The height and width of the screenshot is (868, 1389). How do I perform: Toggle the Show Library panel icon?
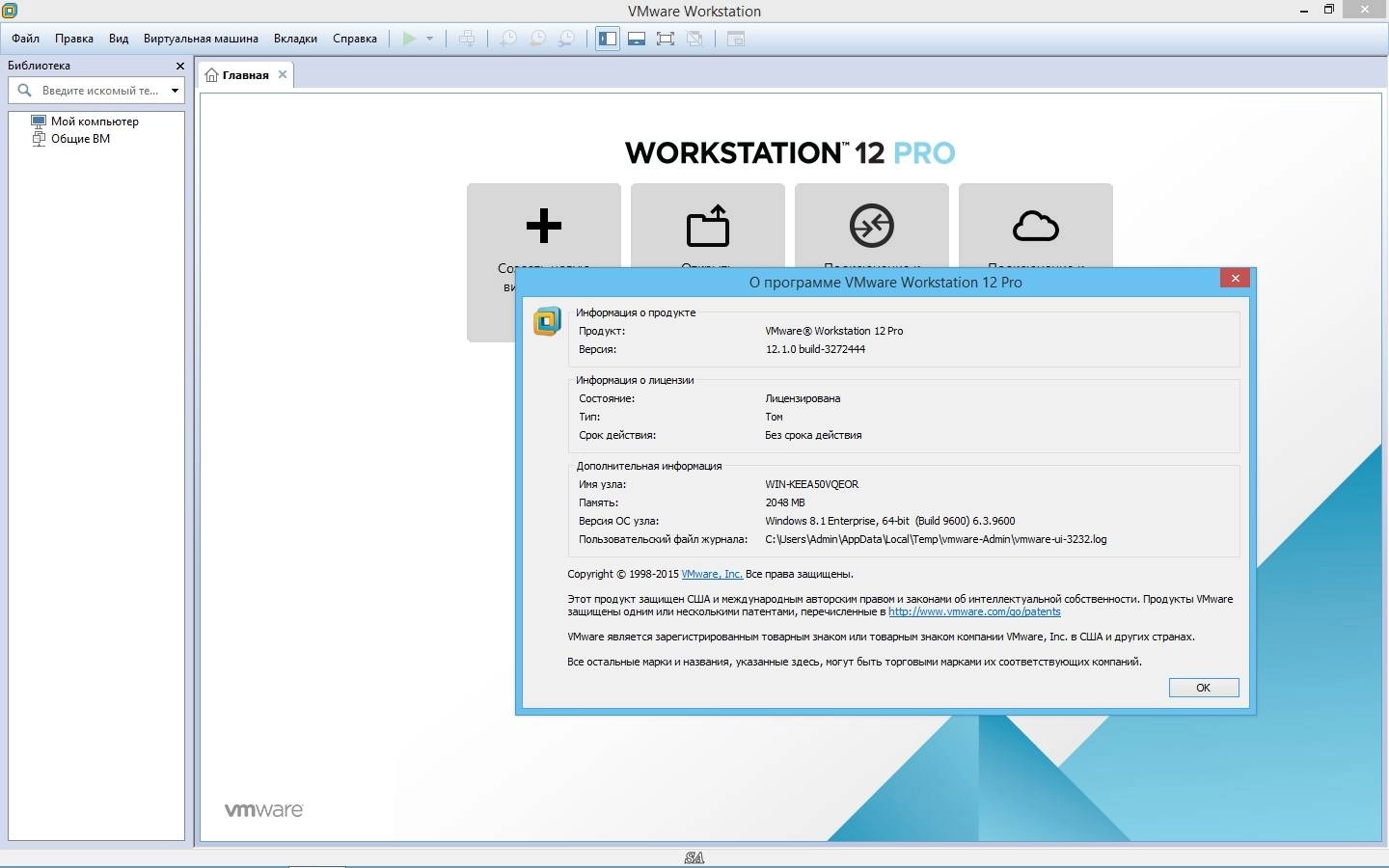point(607,39)
